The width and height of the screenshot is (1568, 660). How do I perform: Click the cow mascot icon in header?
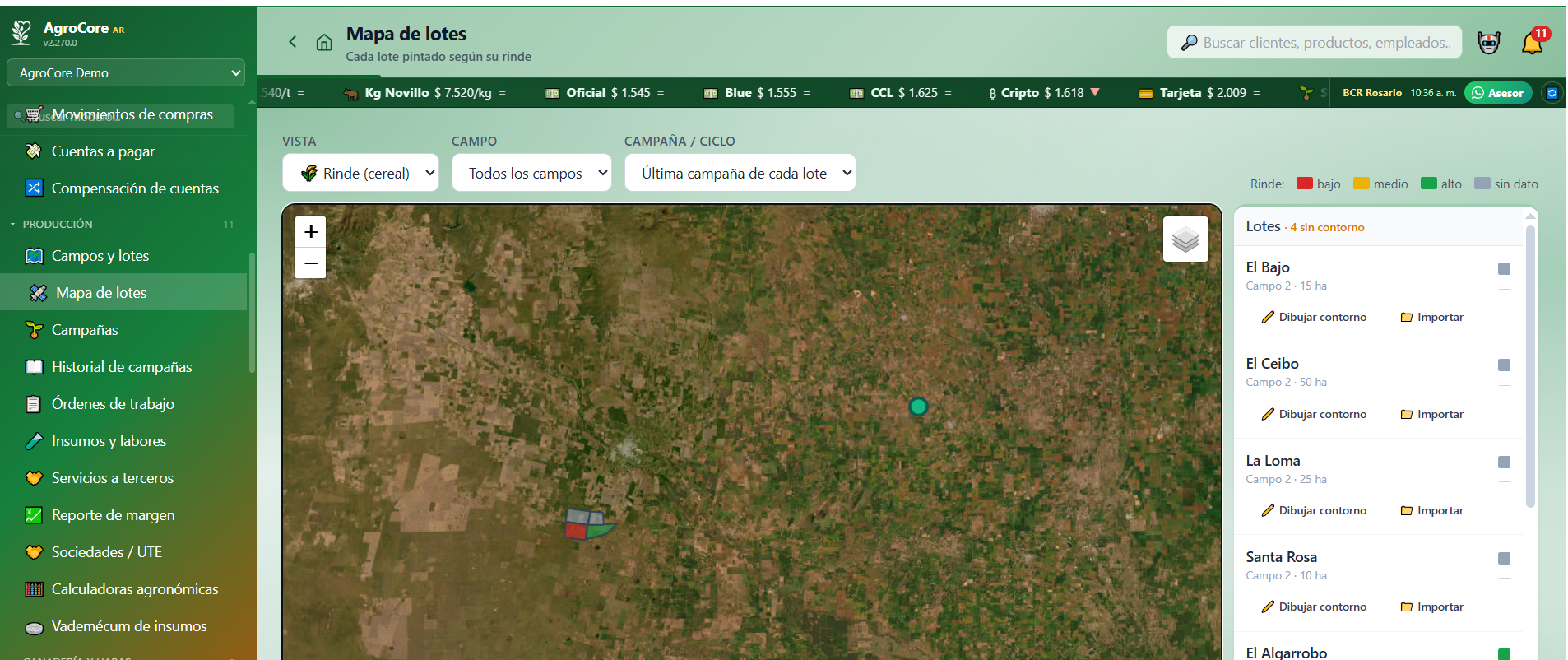(x=1488, y=43)
